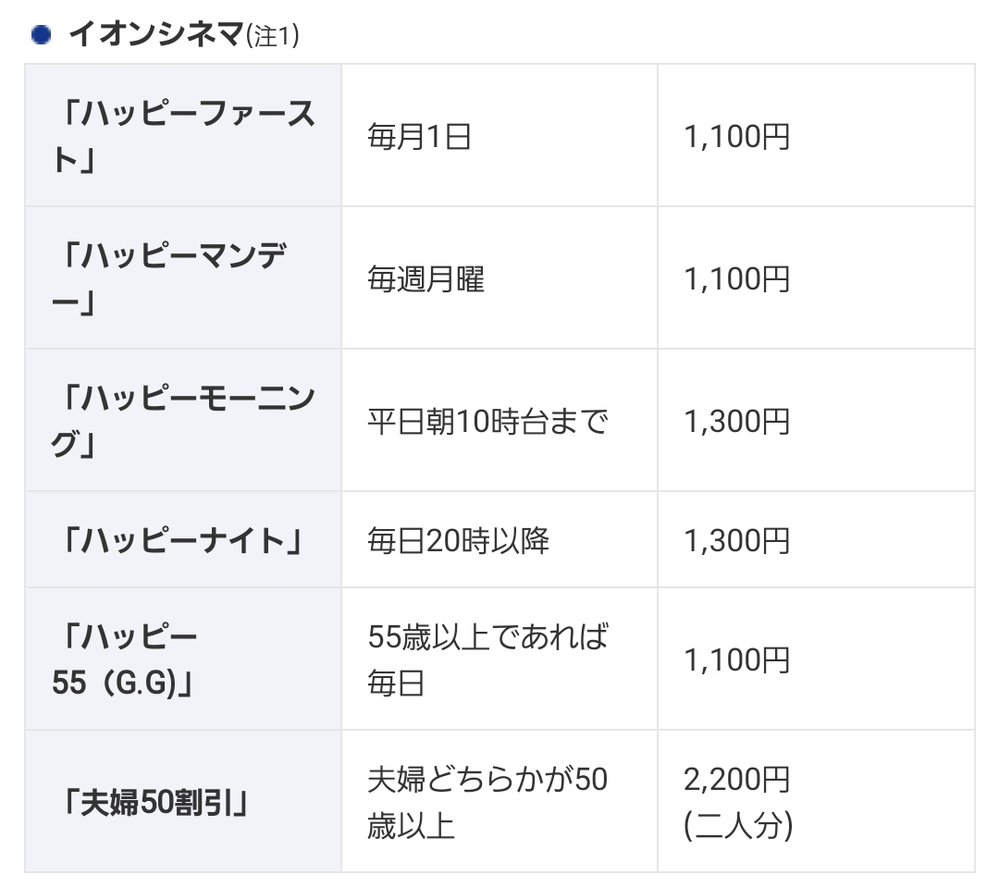This screenshot has height=887, width=999.
Task: Click the イオンシネマ heading text
Action: tap(155, 35)
